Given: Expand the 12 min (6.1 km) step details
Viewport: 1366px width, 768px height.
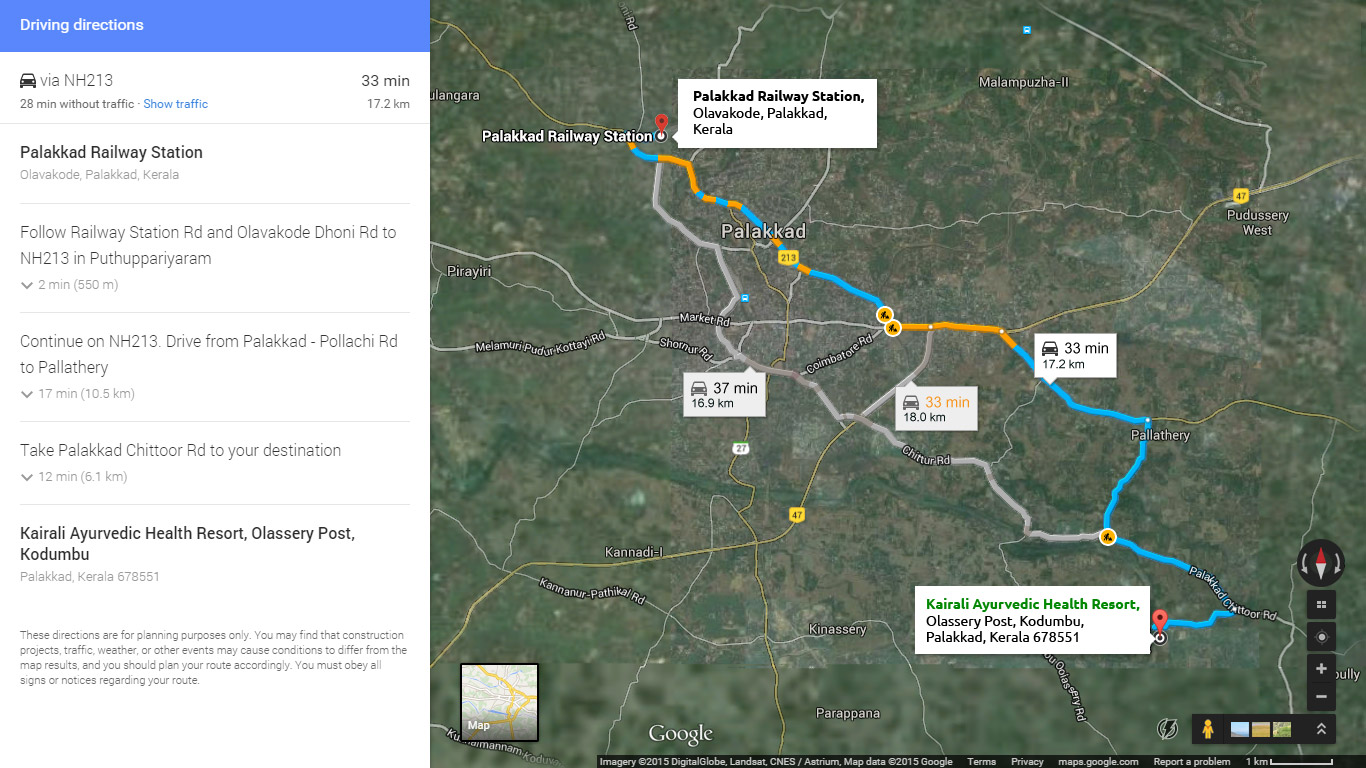Looking at the screenshot, I should pos(73,477).
